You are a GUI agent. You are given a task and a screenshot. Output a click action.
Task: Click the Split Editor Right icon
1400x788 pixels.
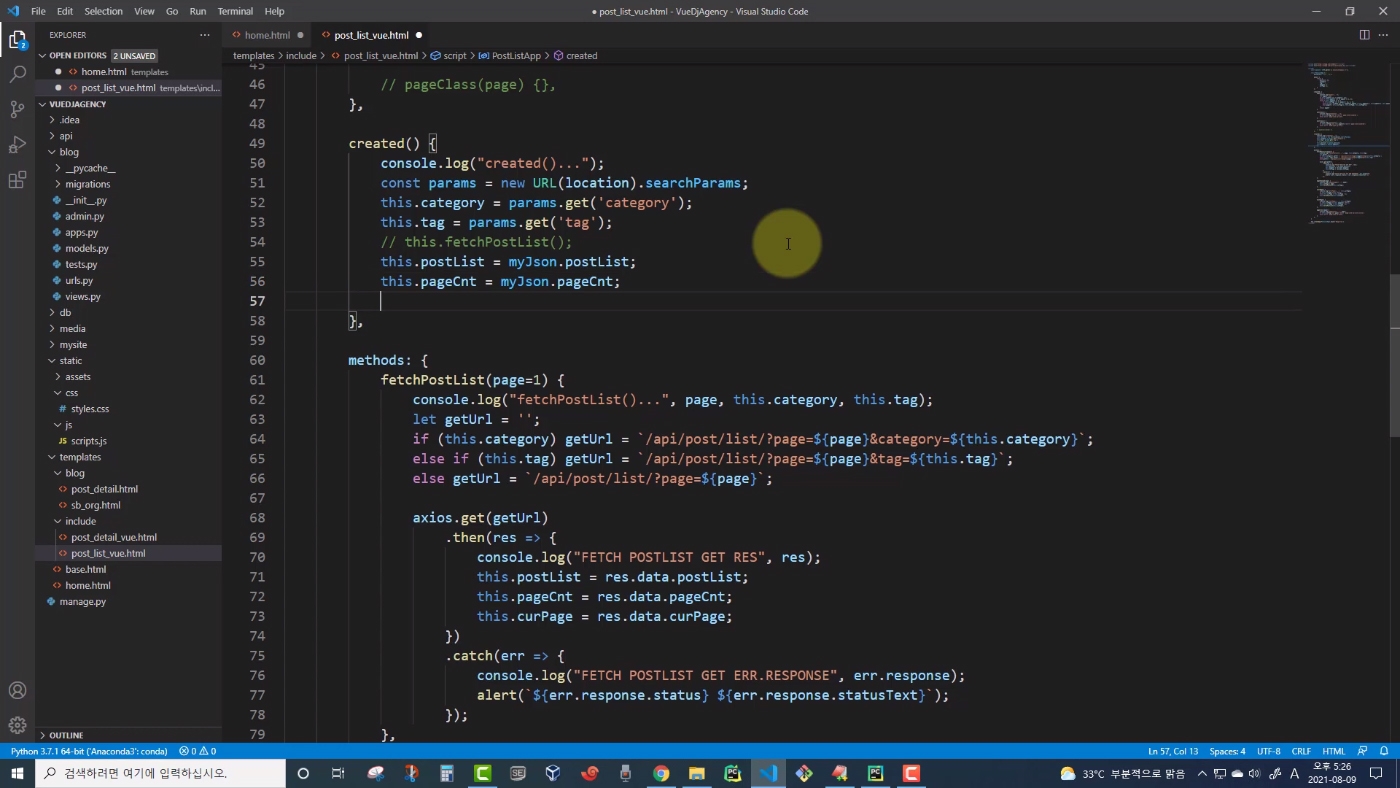(x=1364, y=35)
